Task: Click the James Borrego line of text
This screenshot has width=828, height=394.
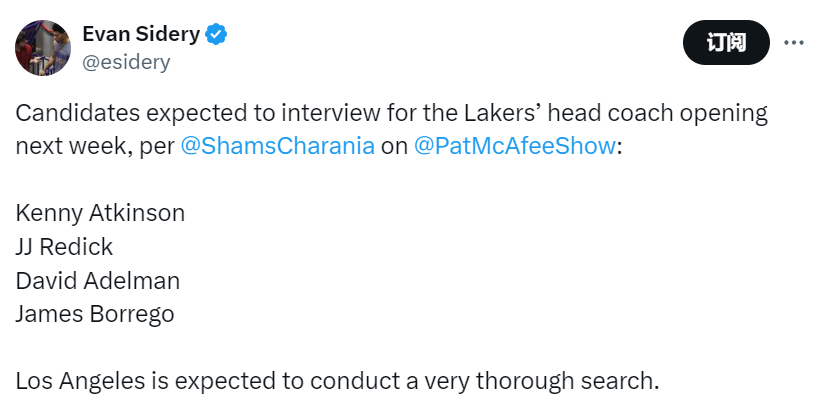Action: point(95,314)
